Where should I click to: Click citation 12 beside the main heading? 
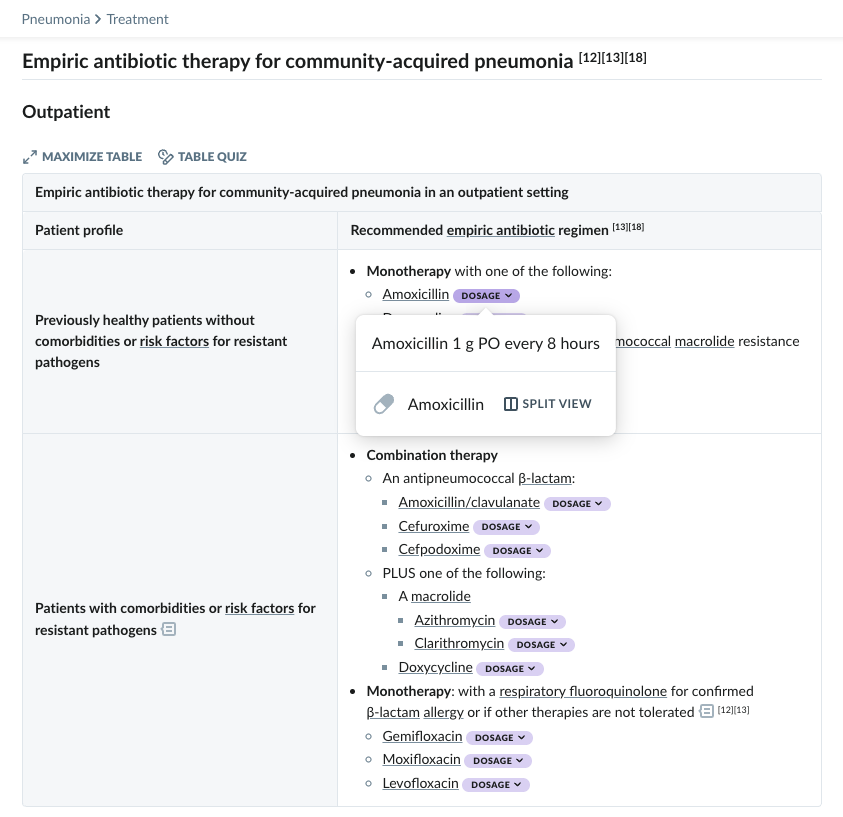tap(590, 58)
